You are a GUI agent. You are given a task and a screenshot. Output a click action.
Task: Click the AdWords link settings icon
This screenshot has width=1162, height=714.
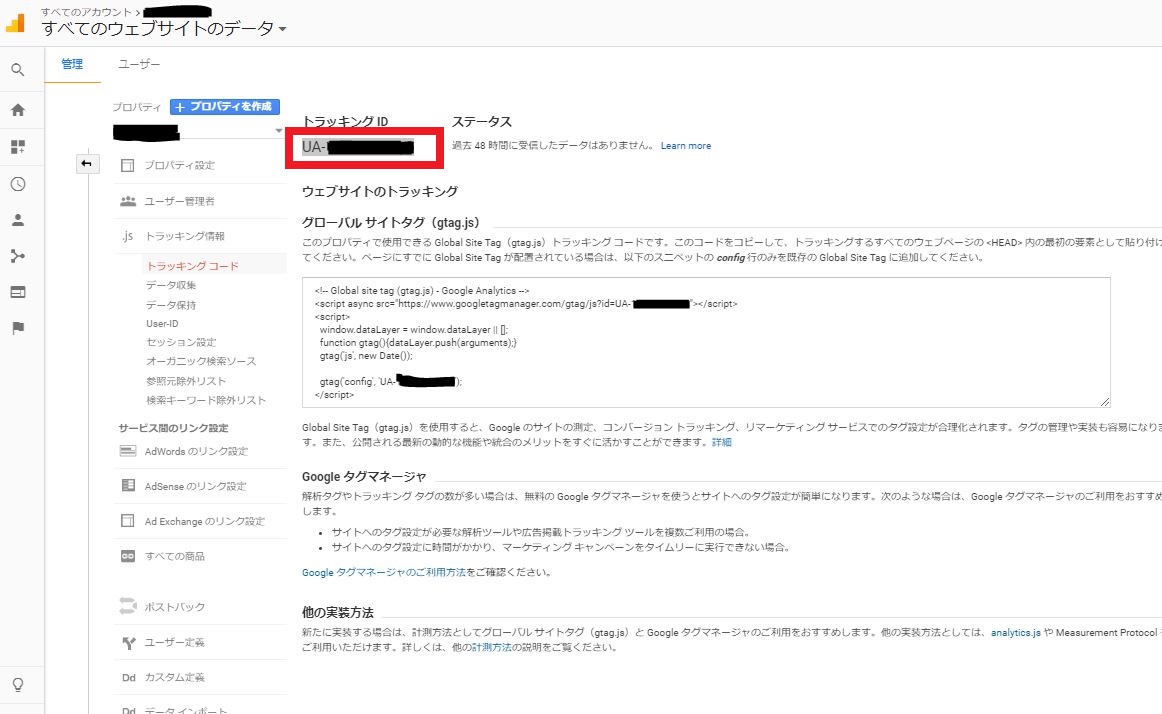(x=127, y=451)
